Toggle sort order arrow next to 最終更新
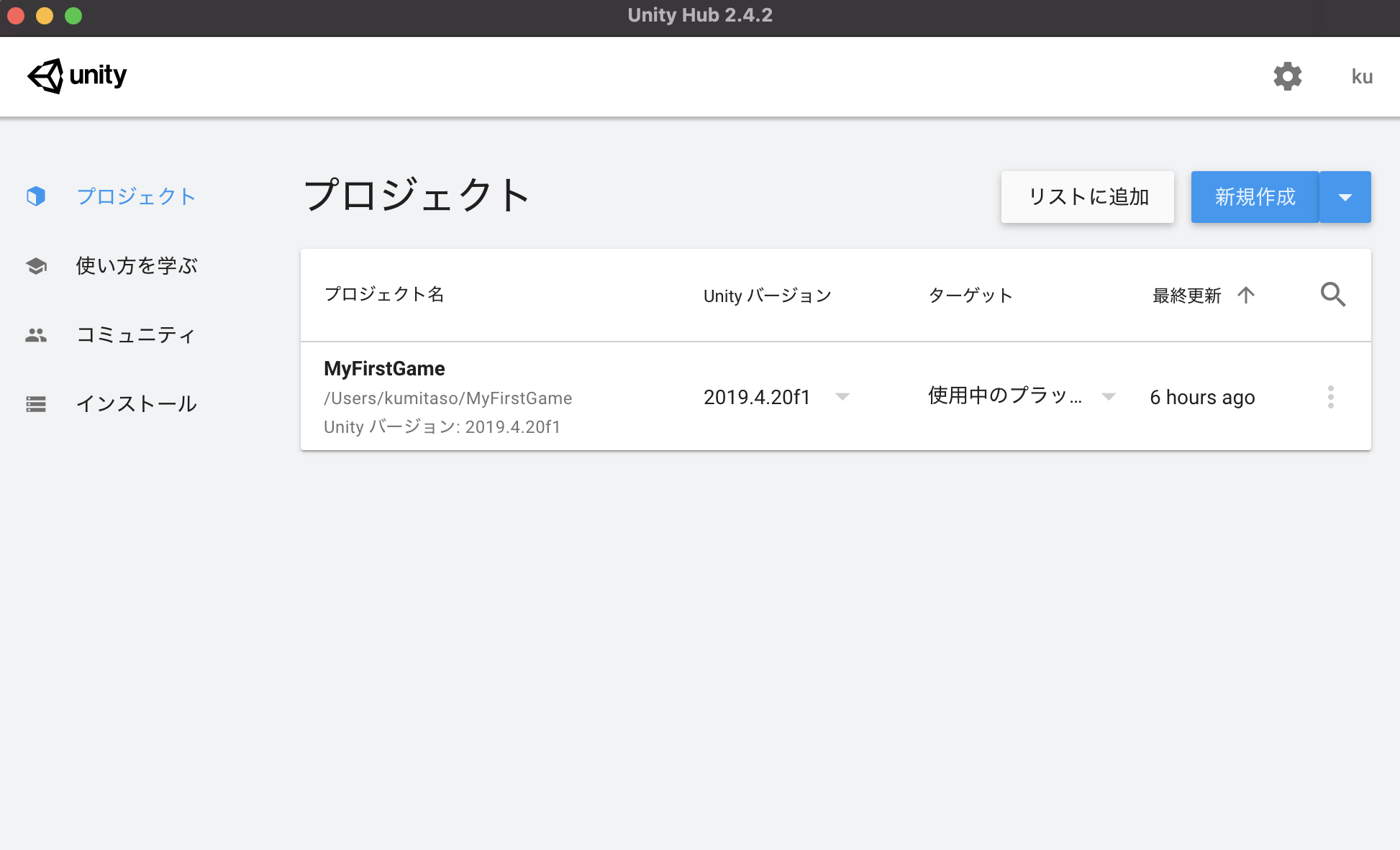 1246,295
